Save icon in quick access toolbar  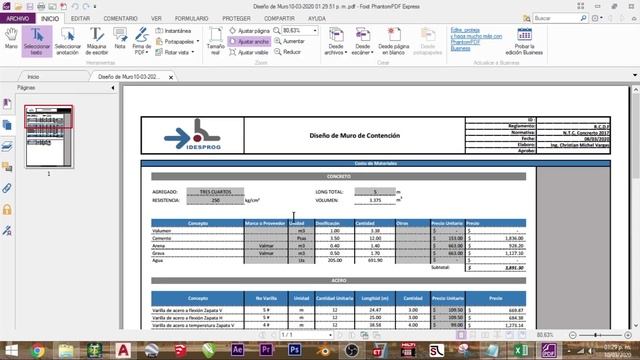30,7
